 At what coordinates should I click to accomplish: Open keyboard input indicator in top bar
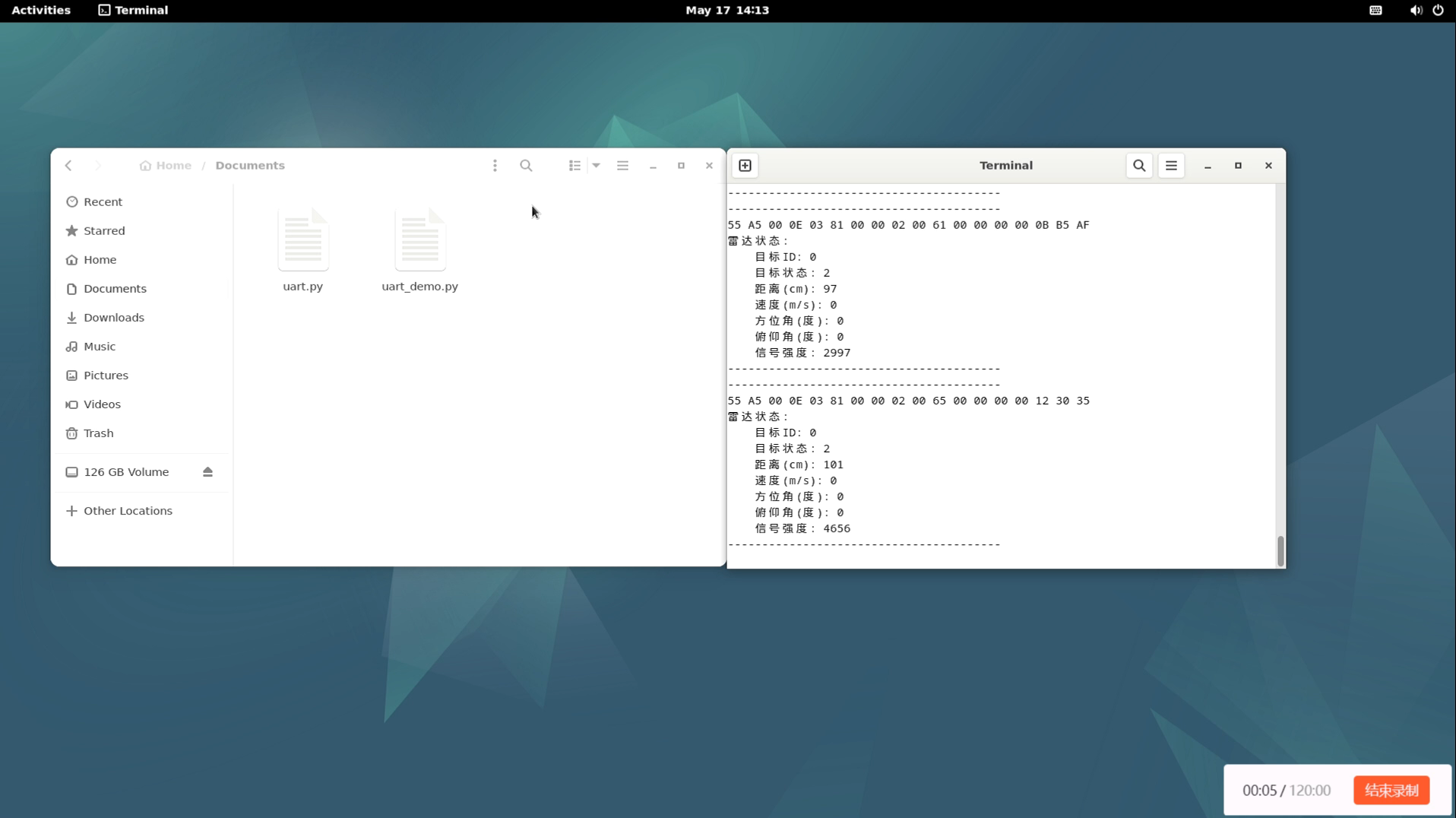click(x=1375, y=10)
